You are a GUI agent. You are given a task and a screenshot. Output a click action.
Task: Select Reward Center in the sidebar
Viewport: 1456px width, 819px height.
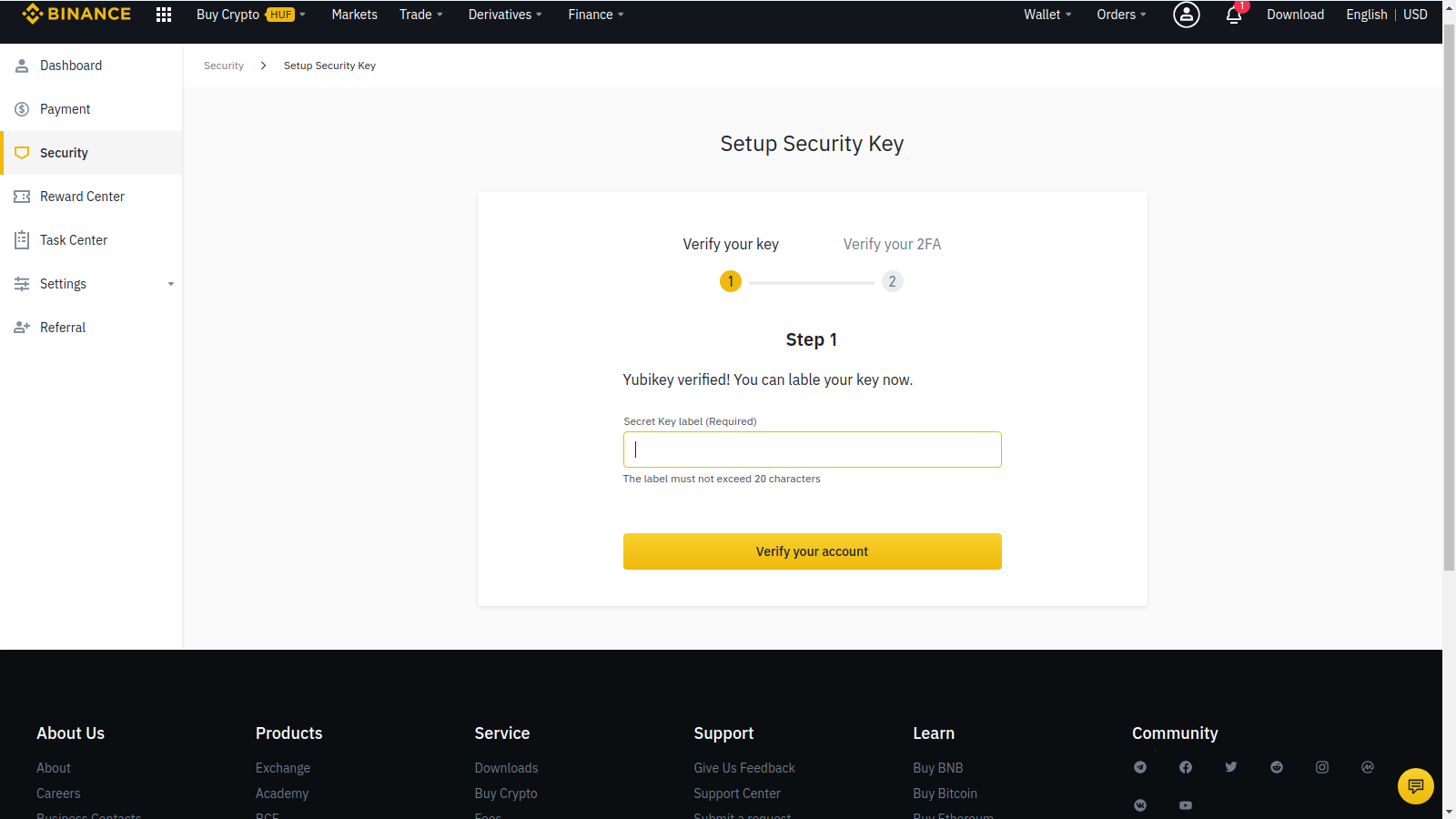82,197
